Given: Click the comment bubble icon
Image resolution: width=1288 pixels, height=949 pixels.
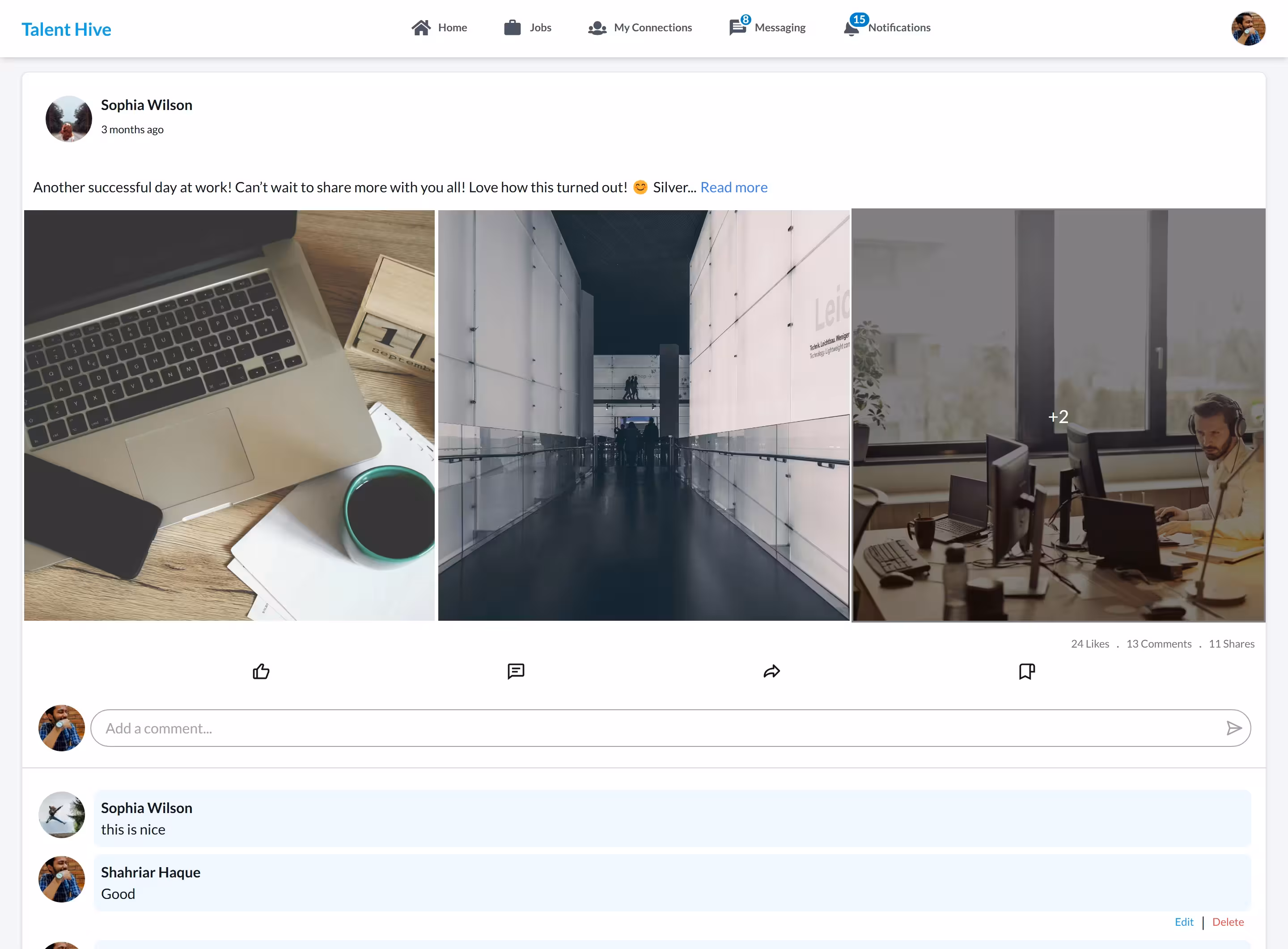Looking at the screenshot, I should point(516,671).
